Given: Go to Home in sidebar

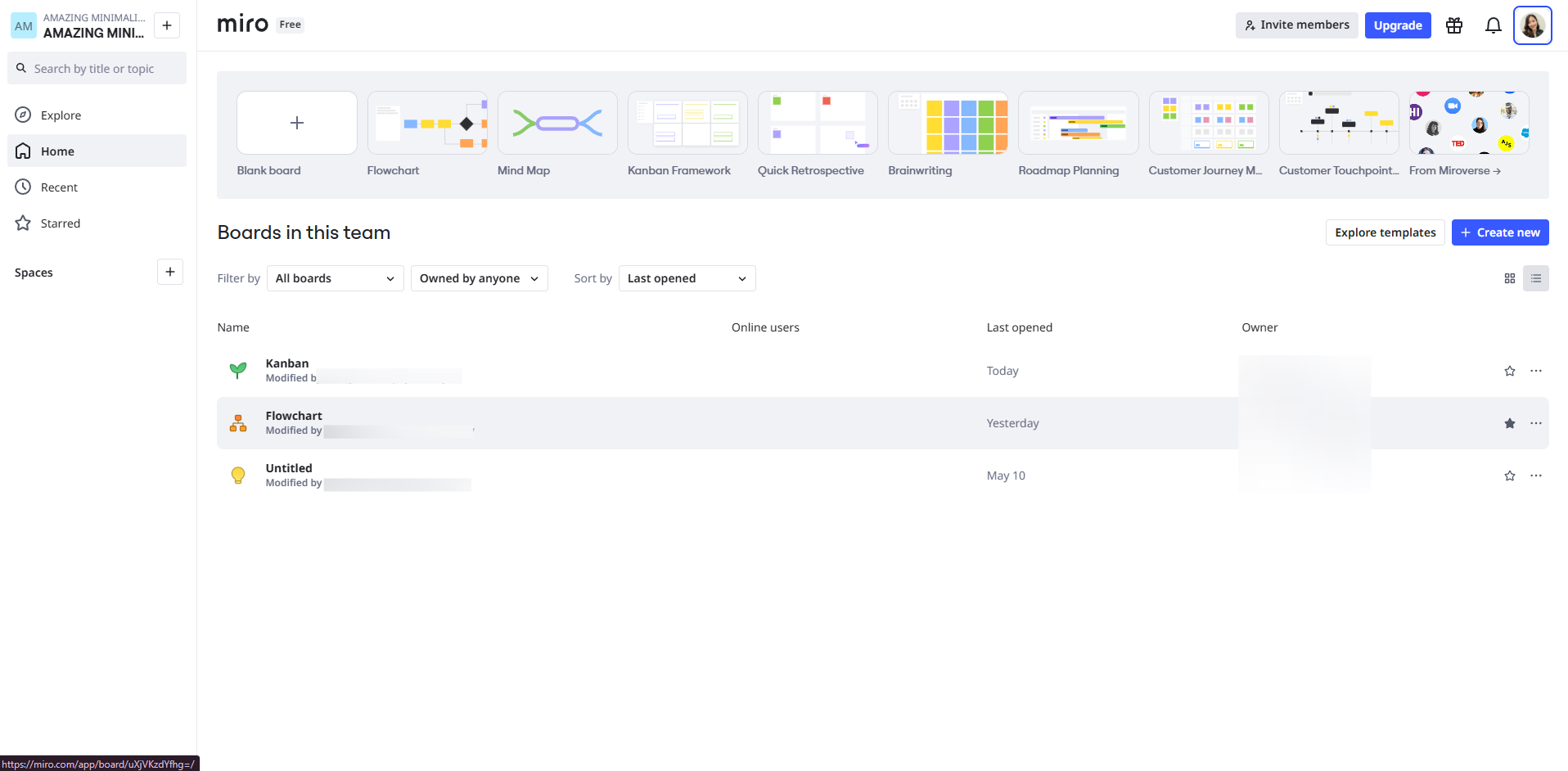Looking at the screenshot, I should pos(97,151).
